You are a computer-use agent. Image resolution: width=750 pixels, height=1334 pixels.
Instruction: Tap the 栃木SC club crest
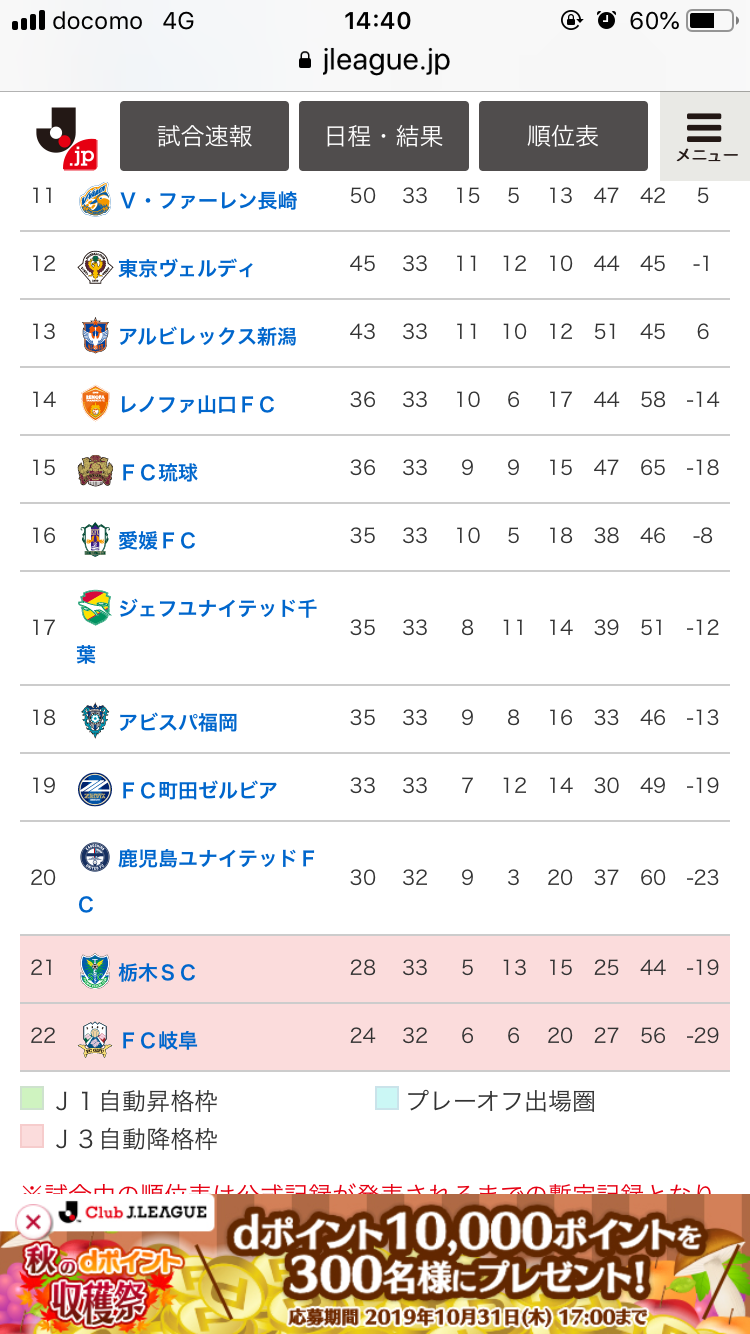click(95, 971)
